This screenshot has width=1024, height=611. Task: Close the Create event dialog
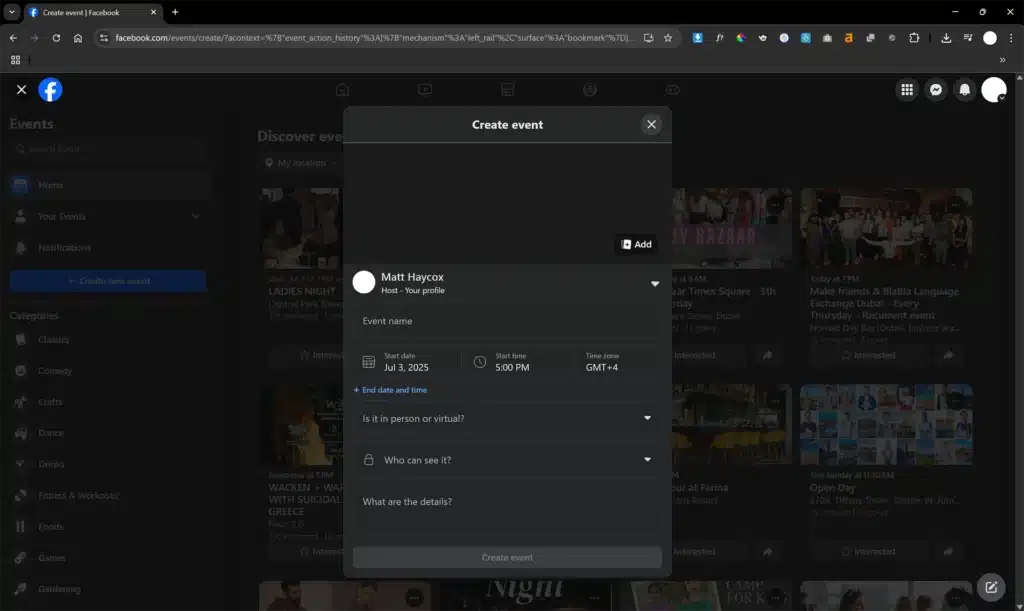coord(651,125)
